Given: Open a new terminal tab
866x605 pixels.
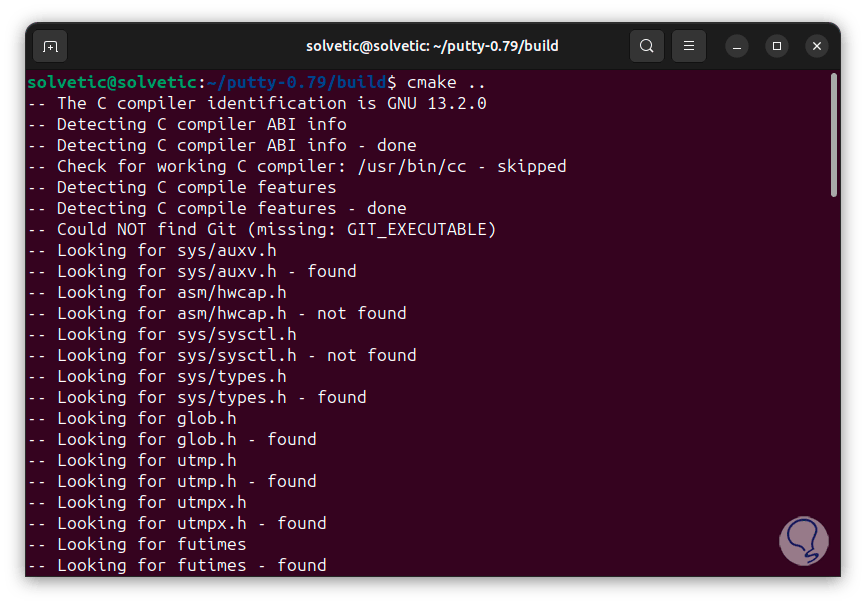Looking at the screenshot, I should [x=50, y=46].
